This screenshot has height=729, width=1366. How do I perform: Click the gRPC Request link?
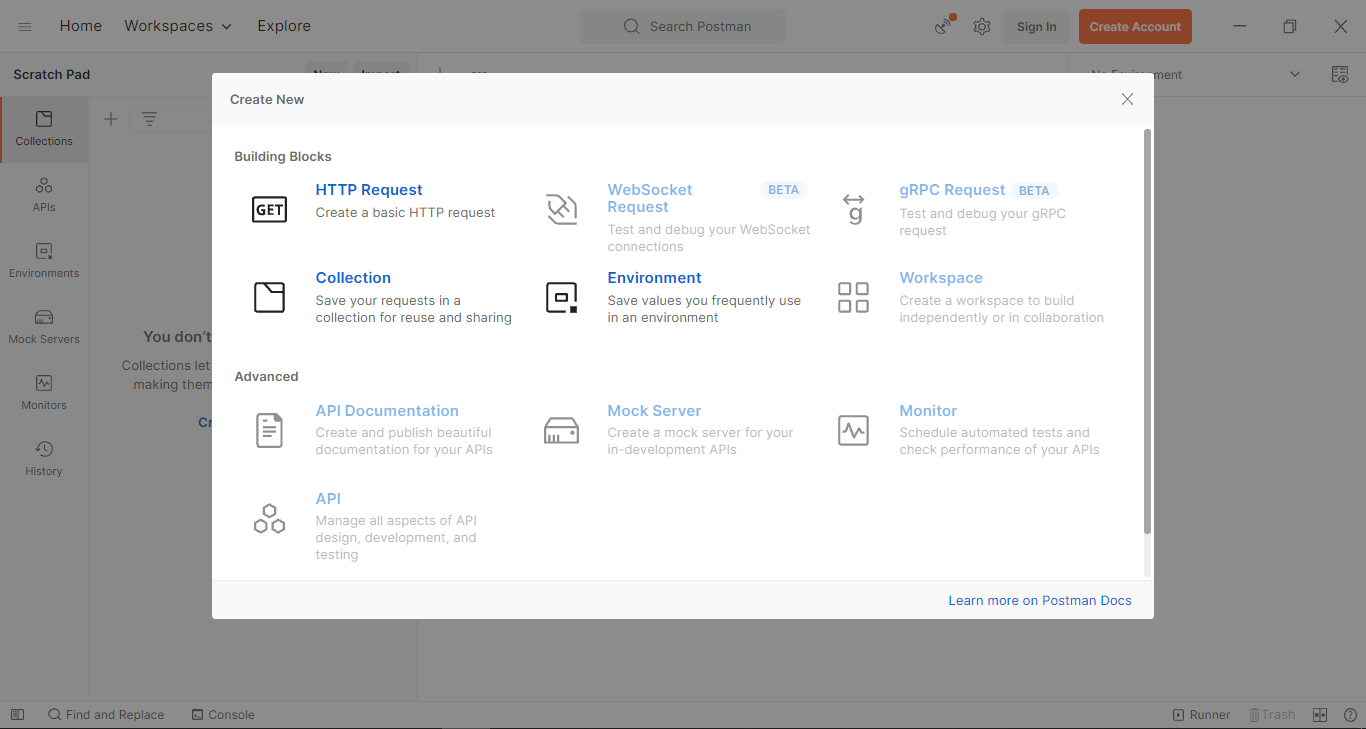tap(952, 190)
